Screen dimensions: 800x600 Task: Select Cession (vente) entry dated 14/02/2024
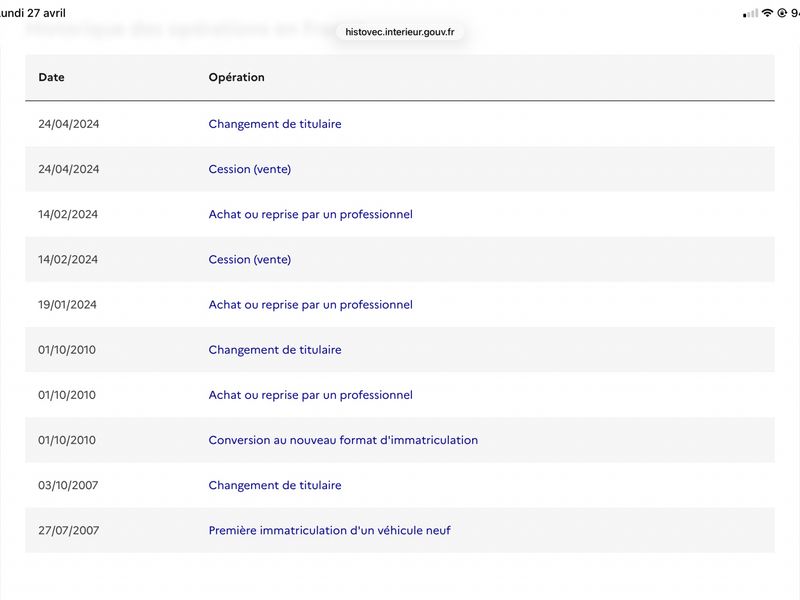pyautogui.click(x=249, y=260)
